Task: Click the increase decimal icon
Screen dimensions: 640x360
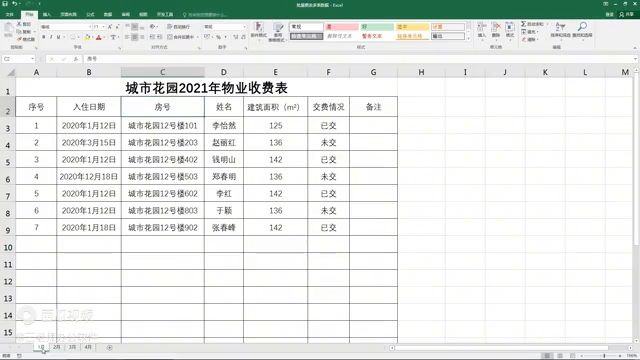Action: coord(236,37)
